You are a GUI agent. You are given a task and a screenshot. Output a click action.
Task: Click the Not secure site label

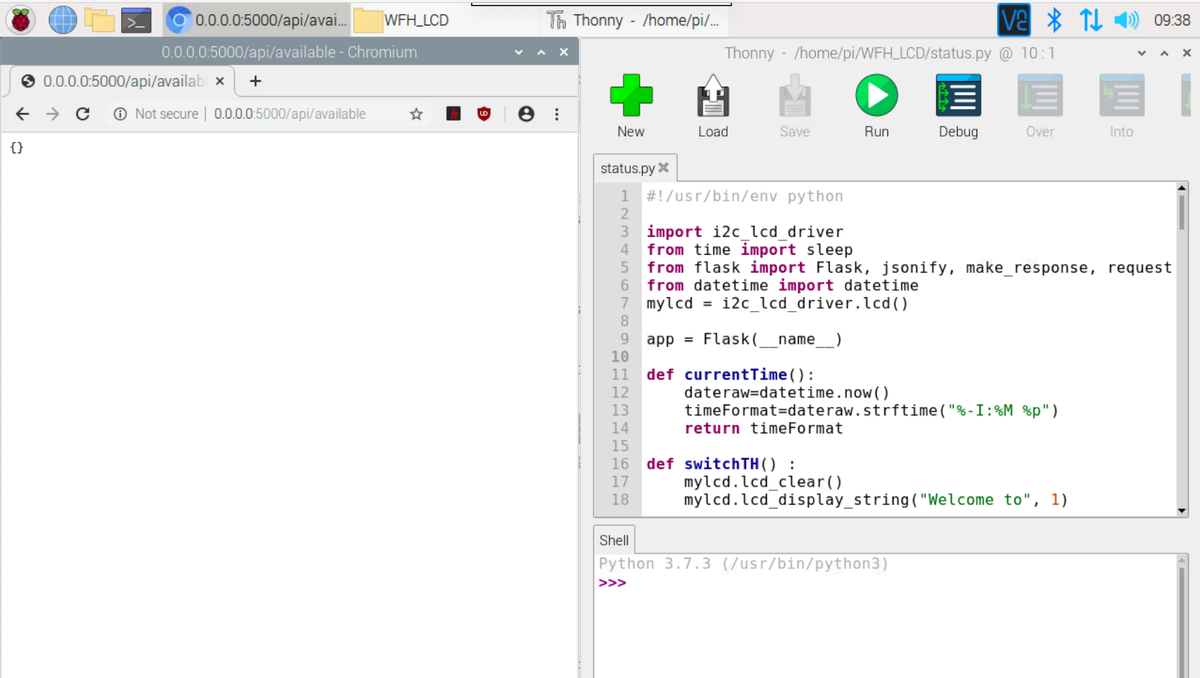tap(166, 114)
